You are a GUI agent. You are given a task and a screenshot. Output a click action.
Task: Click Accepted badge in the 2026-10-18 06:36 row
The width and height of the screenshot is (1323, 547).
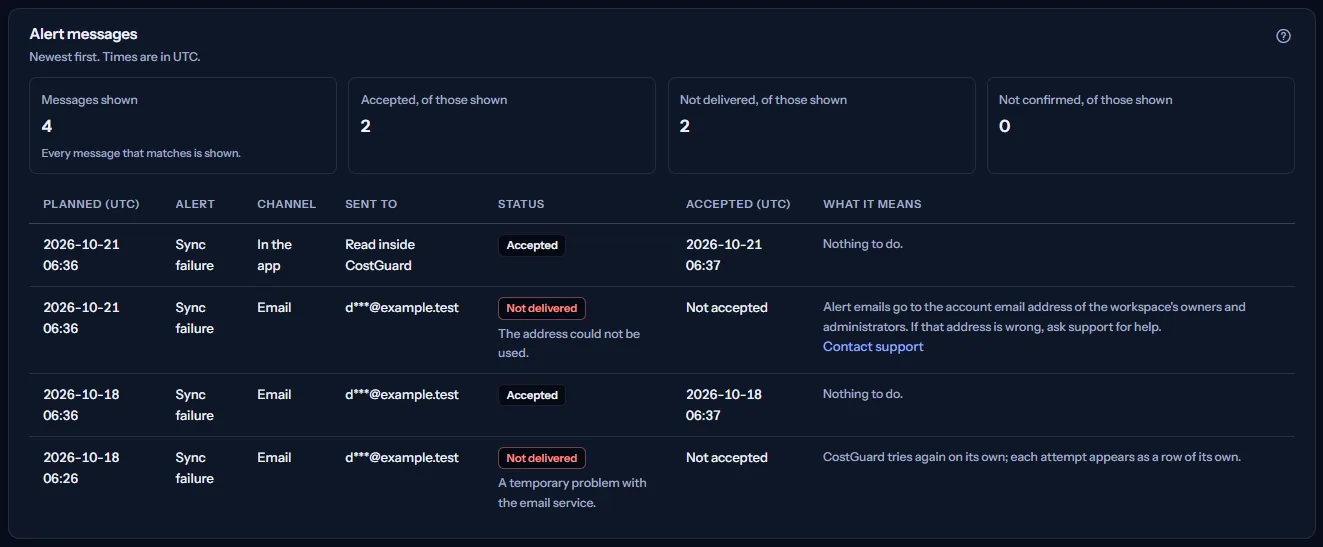(532, 395)
